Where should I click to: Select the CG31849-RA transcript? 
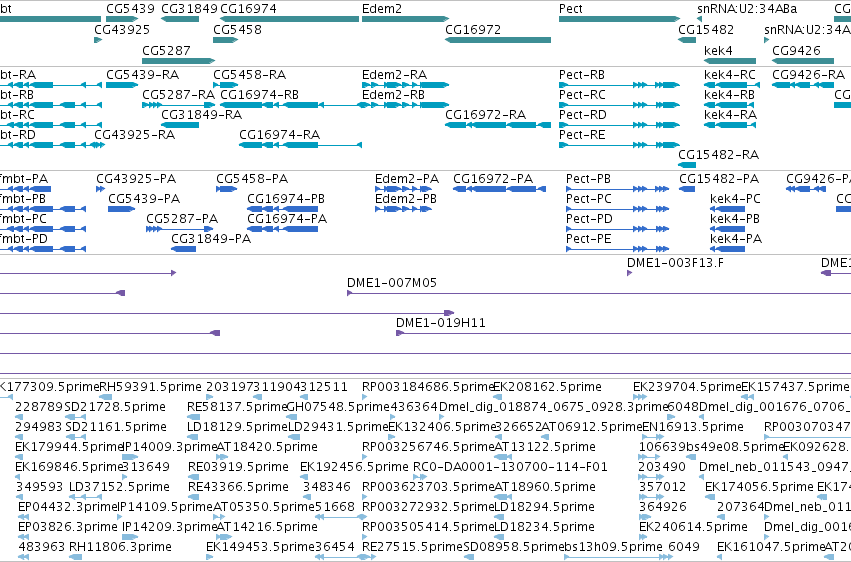(180, 125)
